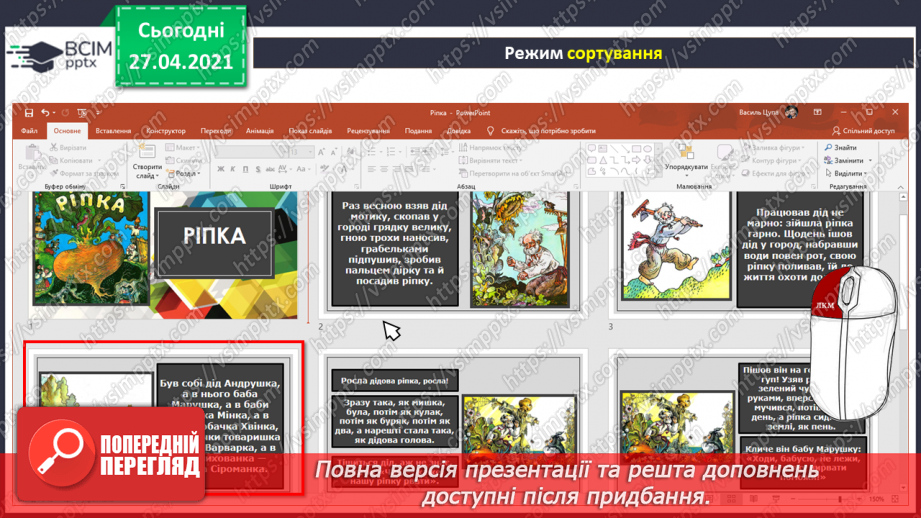The height and width of the screenshot is (518, 921).
Task: Pick the oval shape in the shapes gallery
Action: (x=647, y=149)
